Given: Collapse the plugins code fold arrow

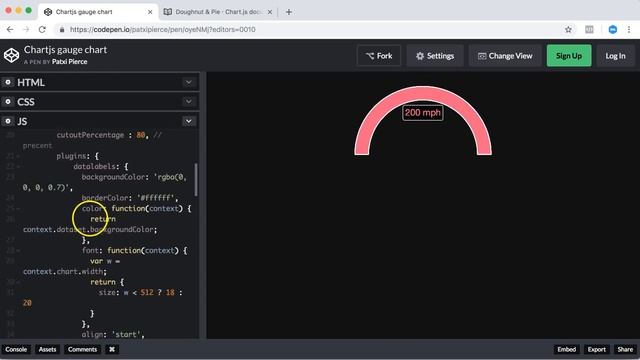Looking at the screenshot, I should (x=18, y=156).
